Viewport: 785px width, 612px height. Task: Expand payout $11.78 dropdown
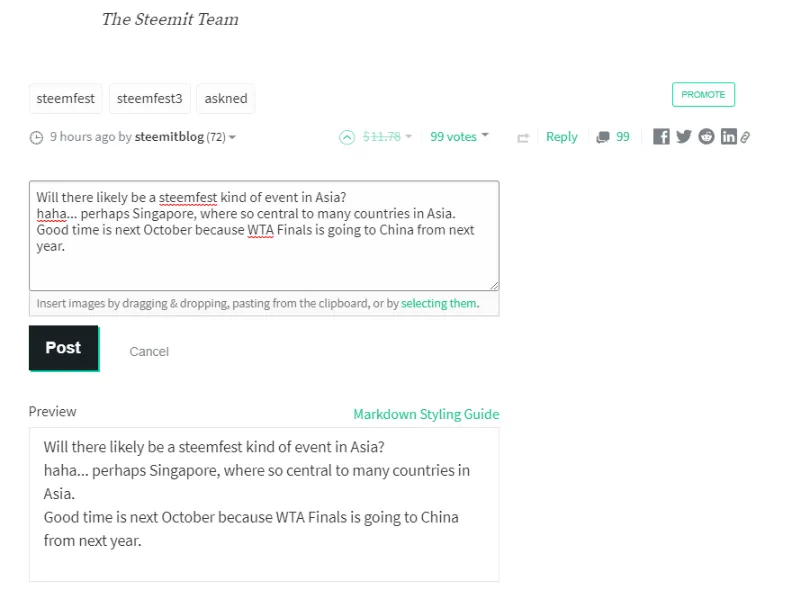tap(409, 136)
